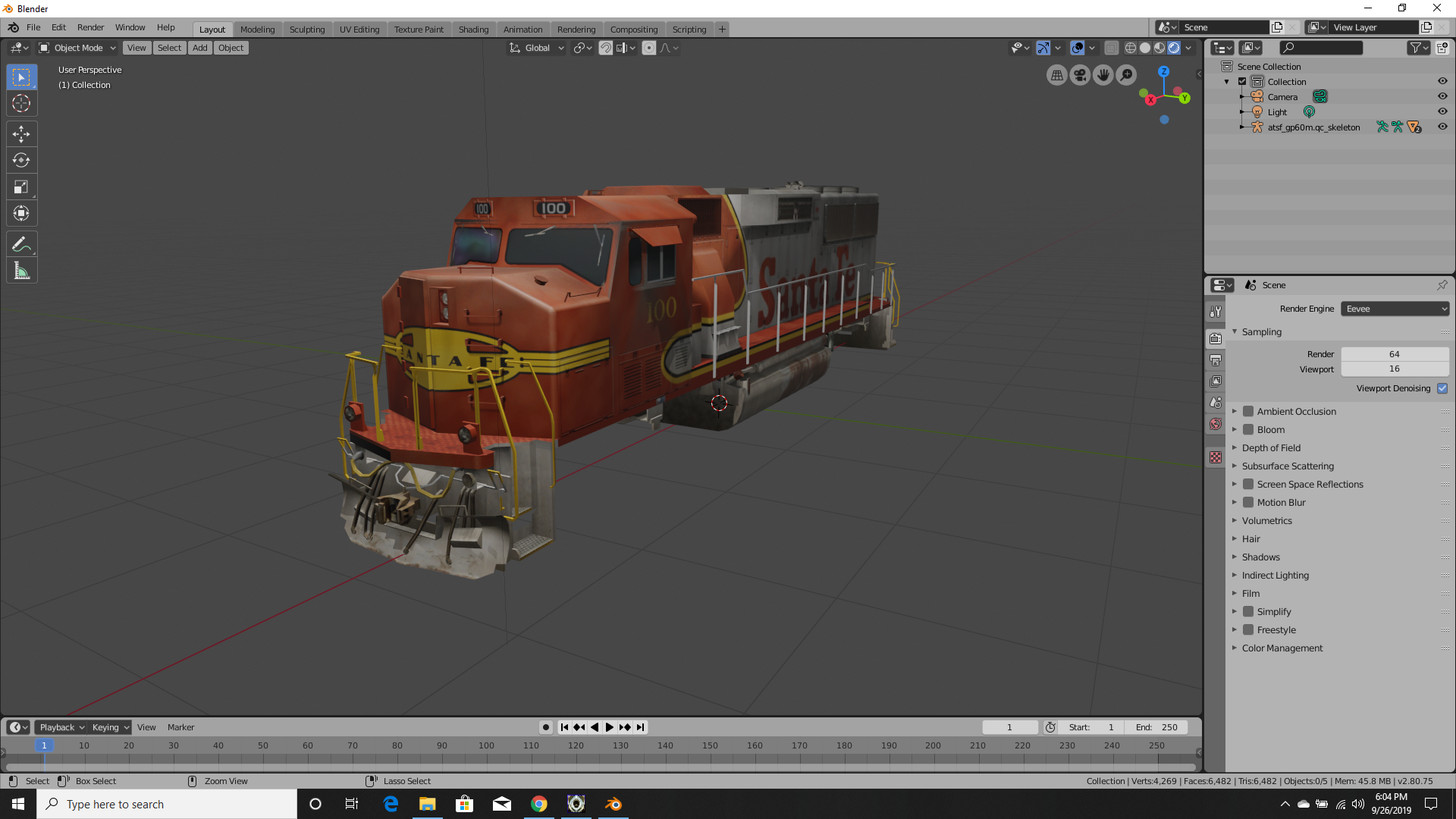Click the Add button in viewport header
The width and height of the screenshot is (1456, 819).
click(199, 48)
